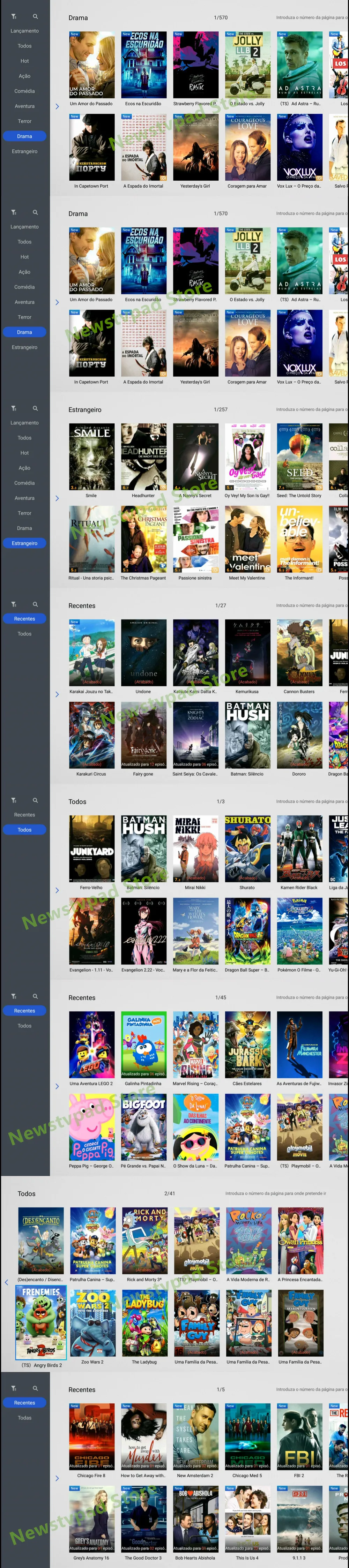Click the page number field beside 1/257
The width and height of the screenshot is (349, 1568).
coord(312,410)
